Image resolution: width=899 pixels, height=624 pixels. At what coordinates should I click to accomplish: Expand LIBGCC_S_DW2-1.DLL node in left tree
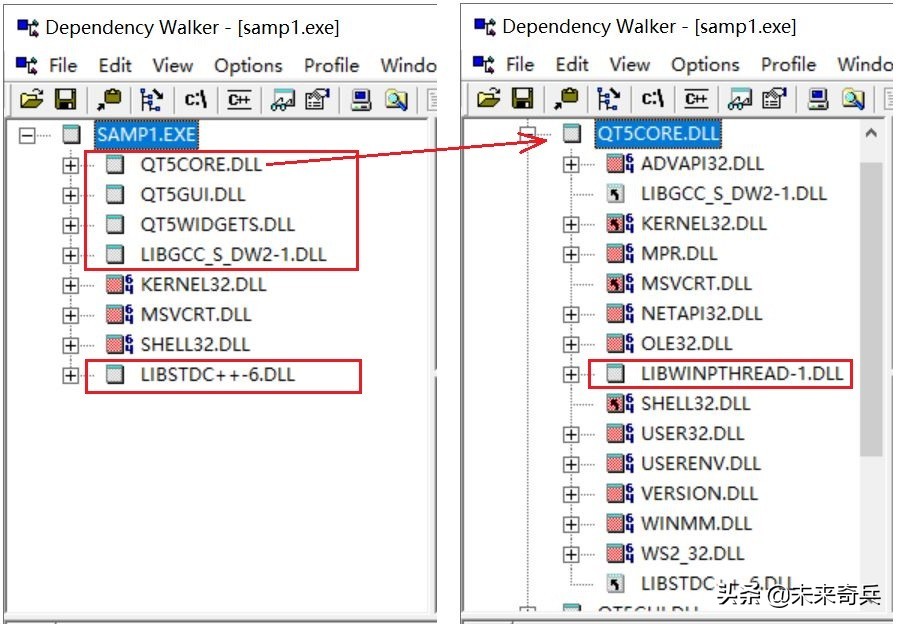click(x=70, y=255)
